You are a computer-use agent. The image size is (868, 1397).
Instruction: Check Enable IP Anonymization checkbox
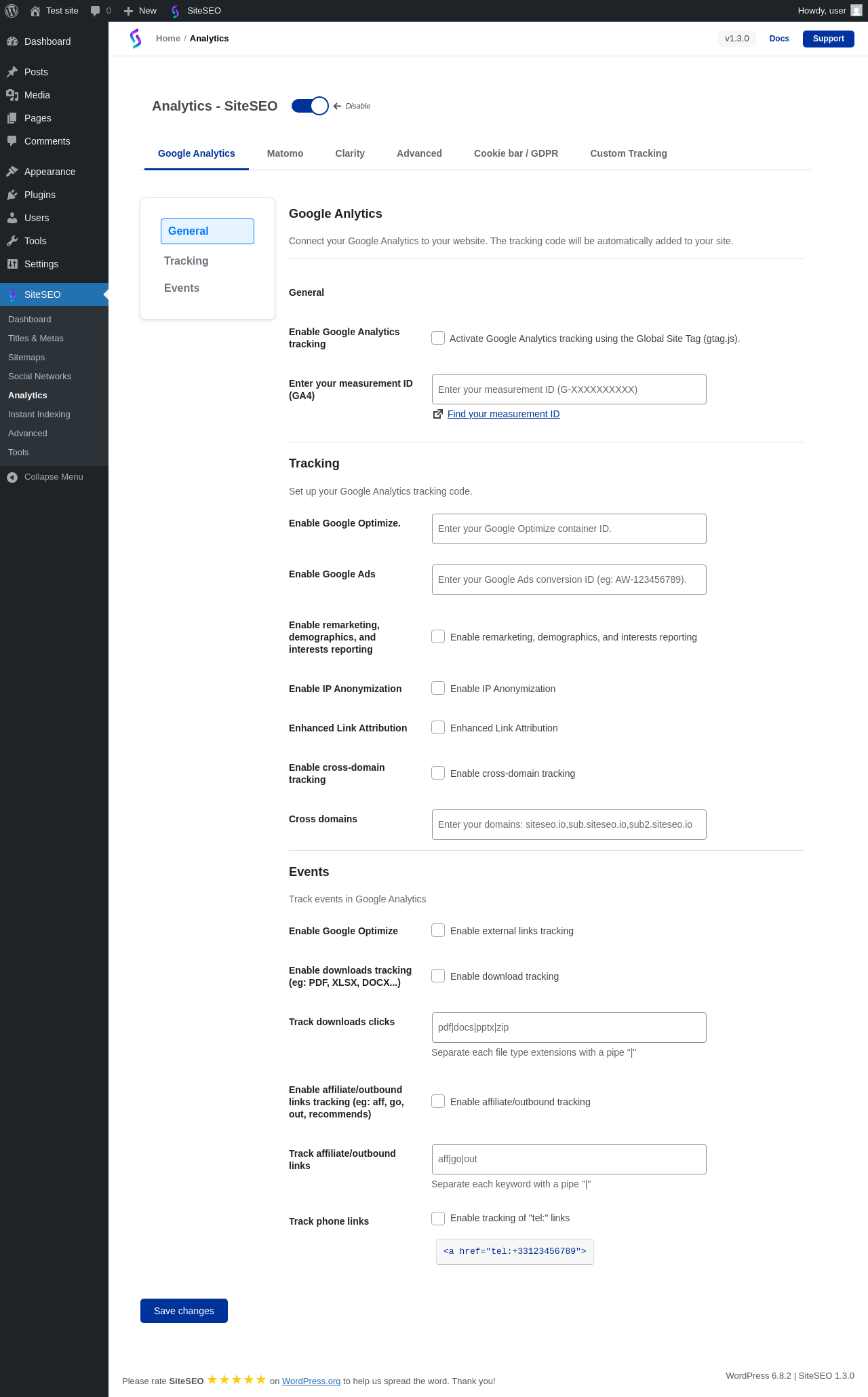coord(438,688)
